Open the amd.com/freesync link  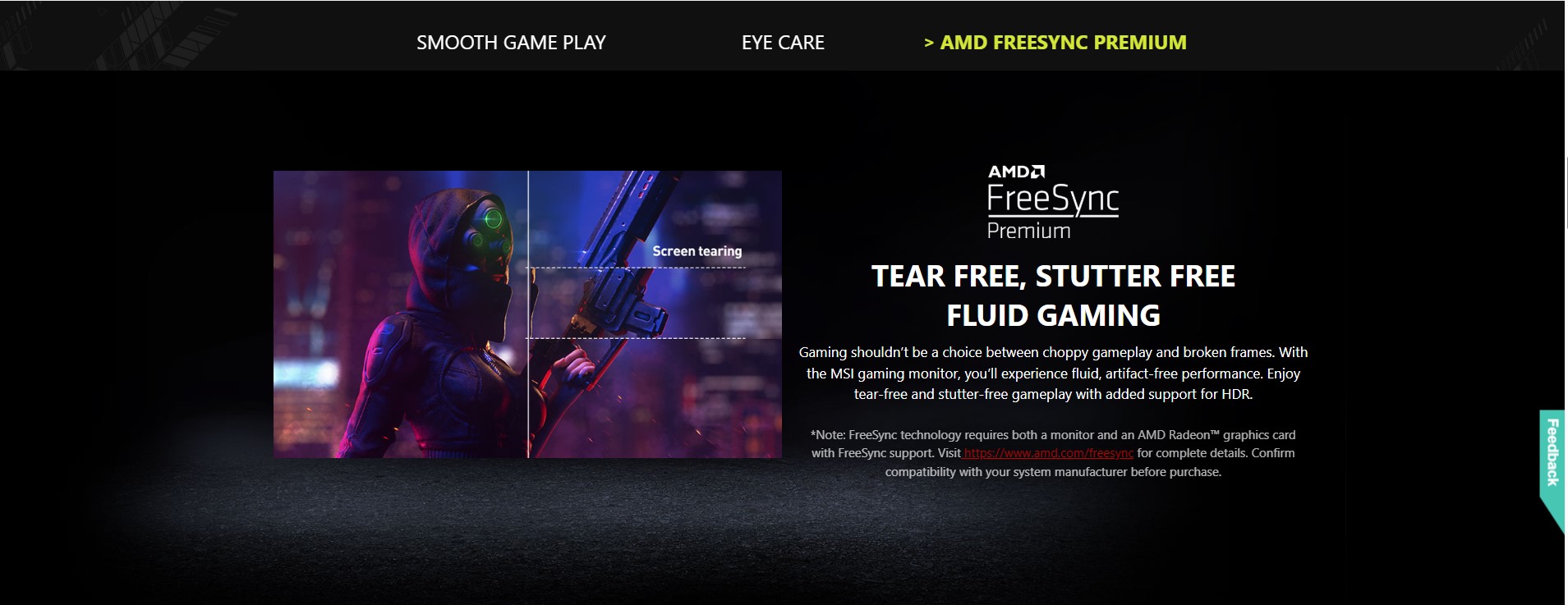point(1048,453)
